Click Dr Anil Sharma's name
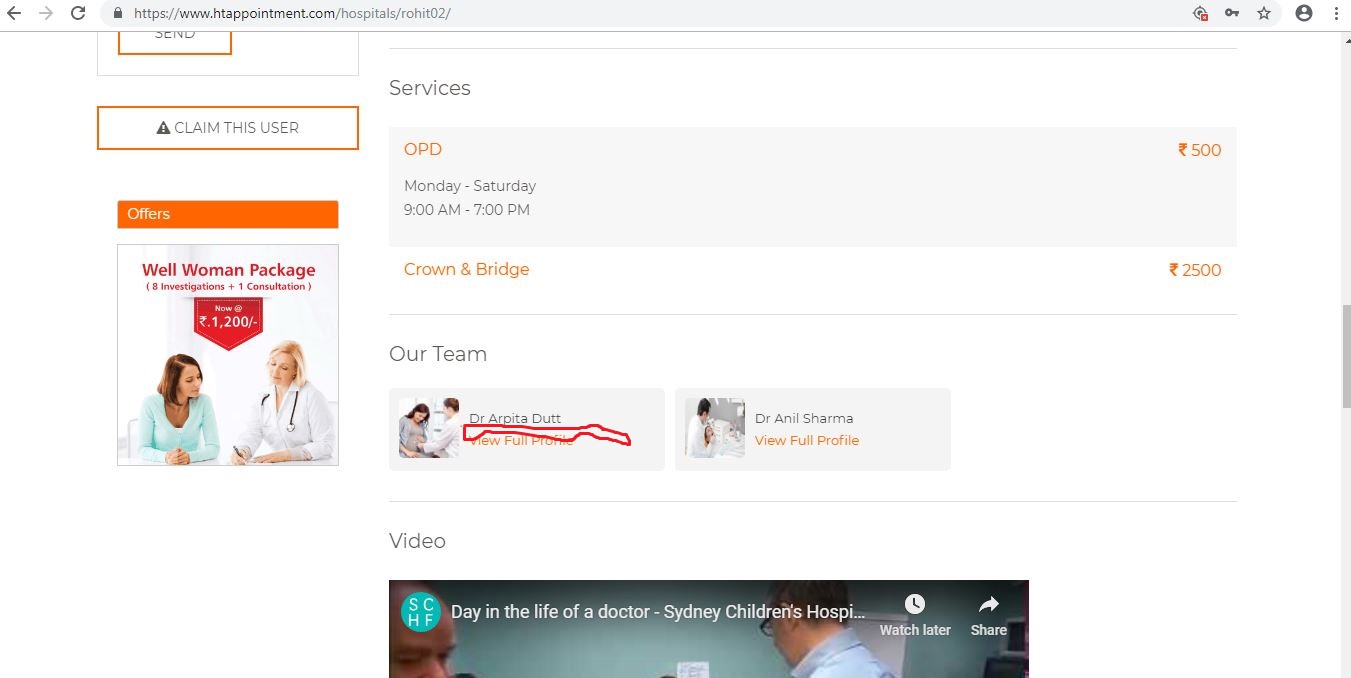 tap(804, 418)
